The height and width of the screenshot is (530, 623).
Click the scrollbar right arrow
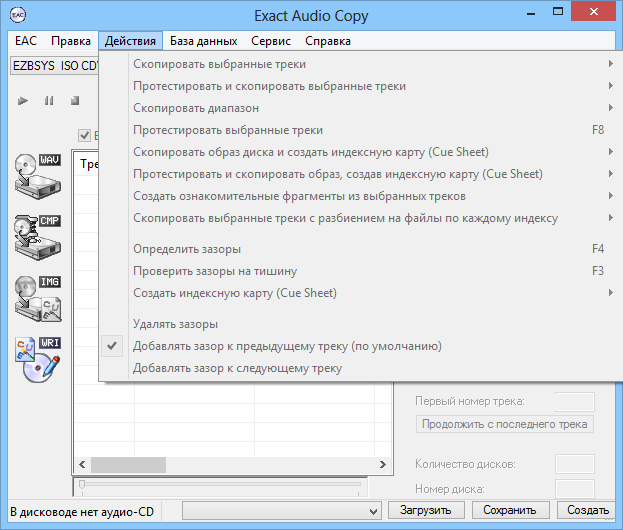point(383,464)
